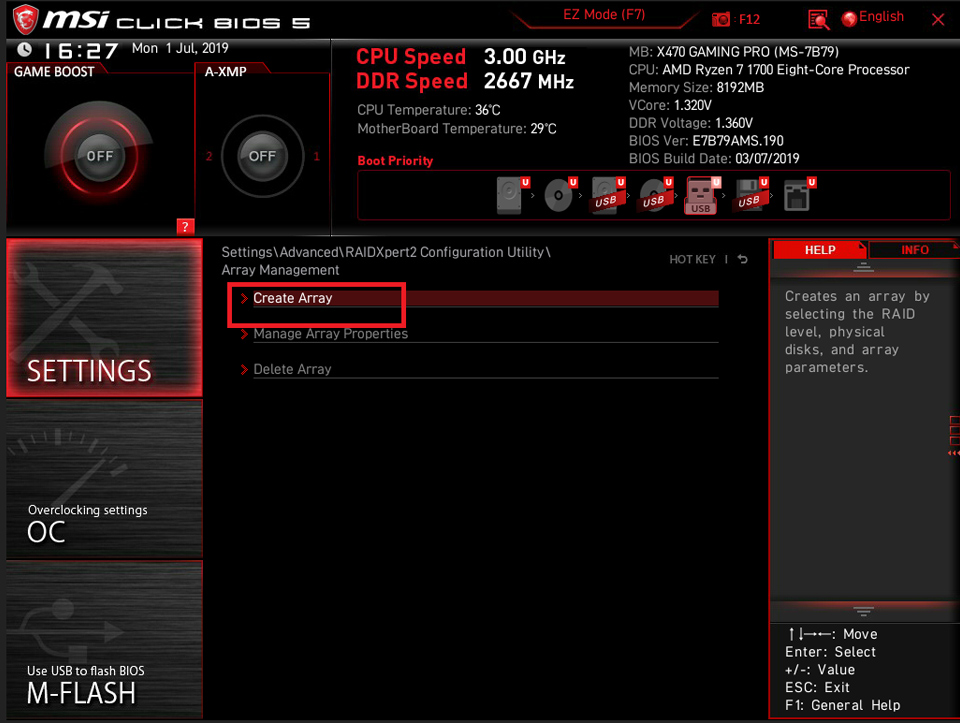Viewport: 960px width, 723px height.
Task: Switch to the INFO tab
Action: 914,250
